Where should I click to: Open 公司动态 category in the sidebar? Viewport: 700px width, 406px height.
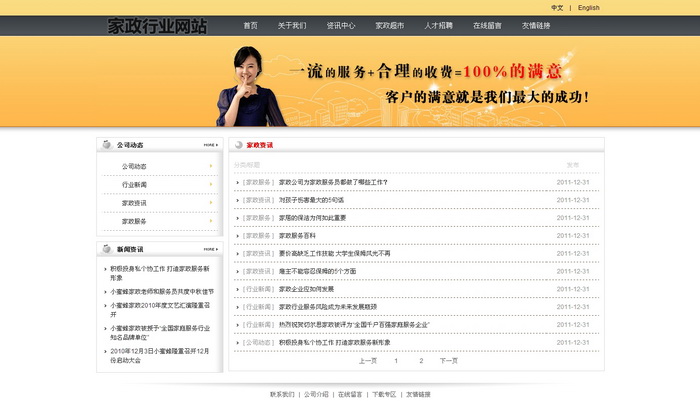134,166
